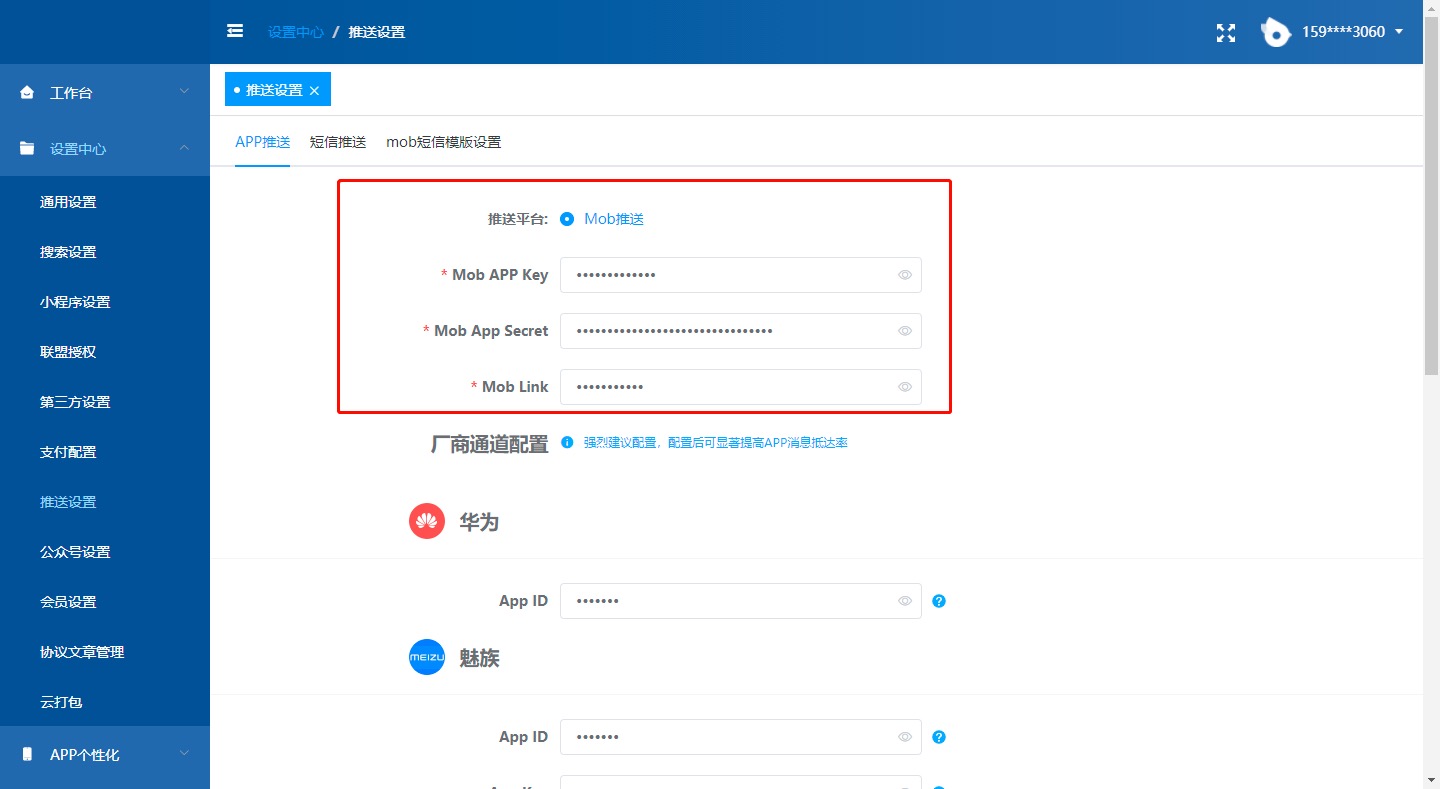
Task: Switch to the 短信推送 tab
Action: 338,142
